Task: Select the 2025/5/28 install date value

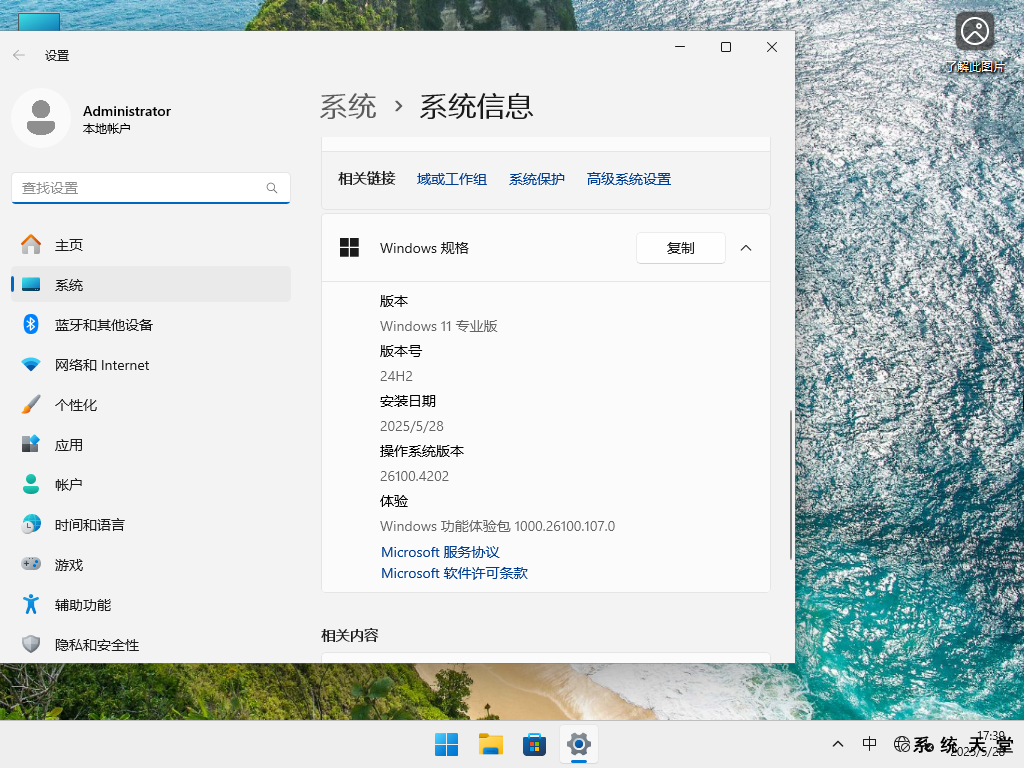Action: tap(412, 426)
